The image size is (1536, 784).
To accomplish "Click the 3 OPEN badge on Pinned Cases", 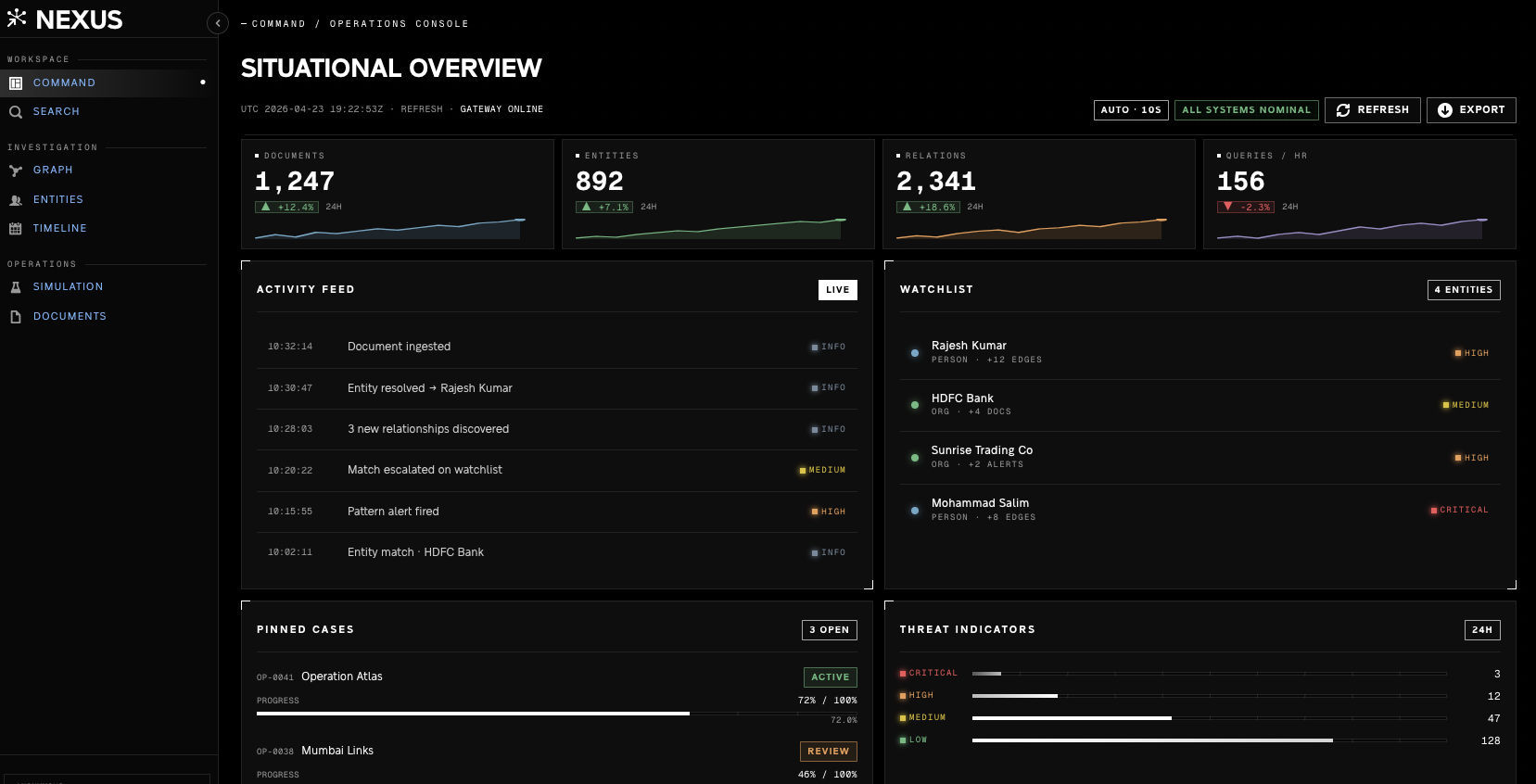I will (830, 630).
